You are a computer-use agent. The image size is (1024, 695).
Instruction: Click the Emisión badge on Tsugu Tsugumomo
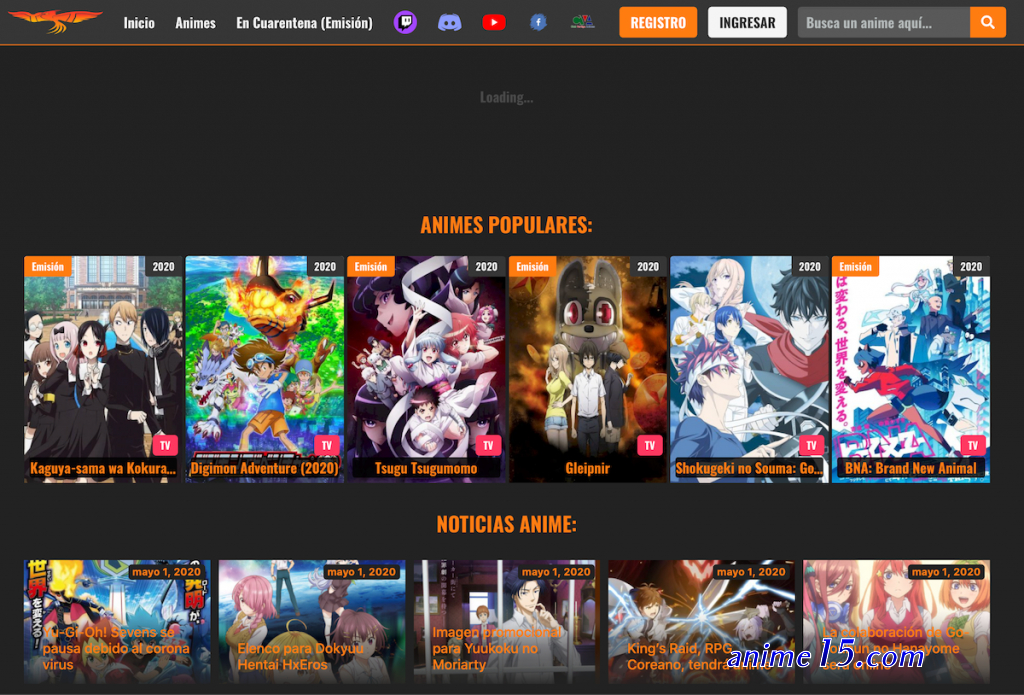[371, 267]
